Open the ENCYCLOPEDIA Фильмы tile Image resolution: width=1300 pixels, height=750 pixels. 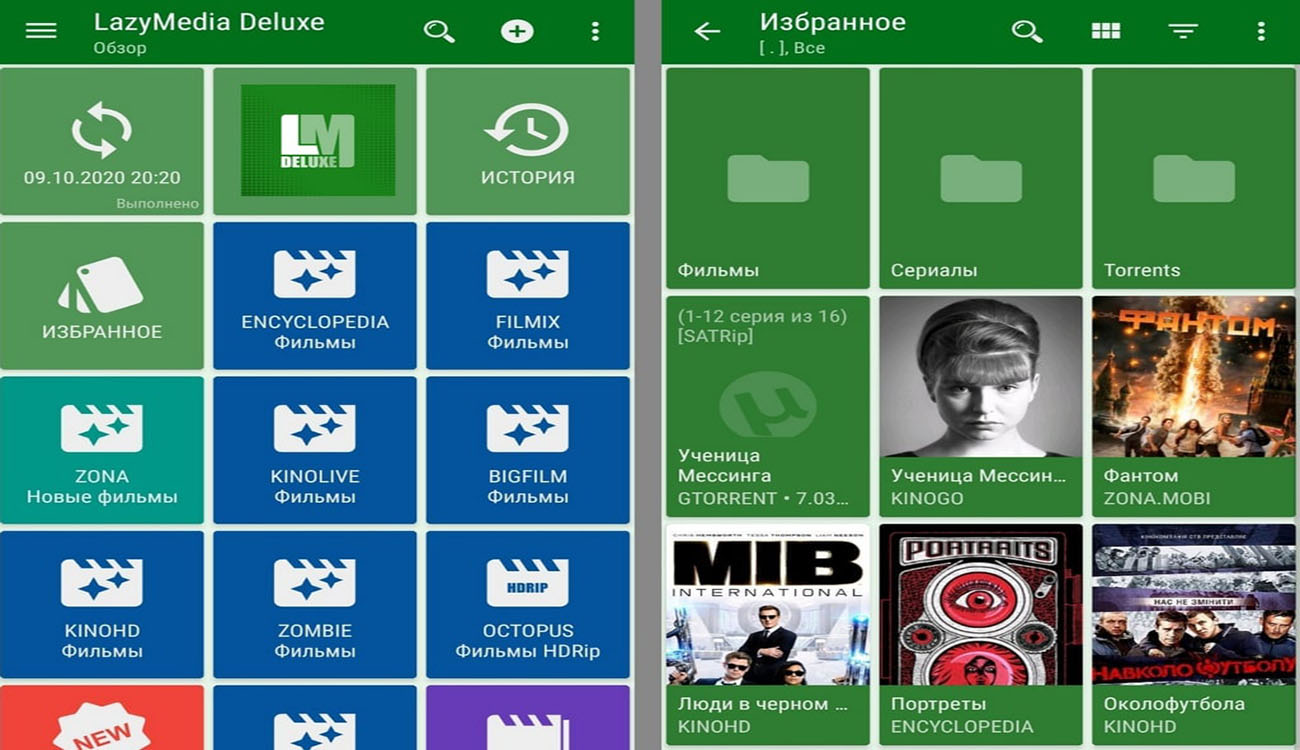tap(315, 296)
